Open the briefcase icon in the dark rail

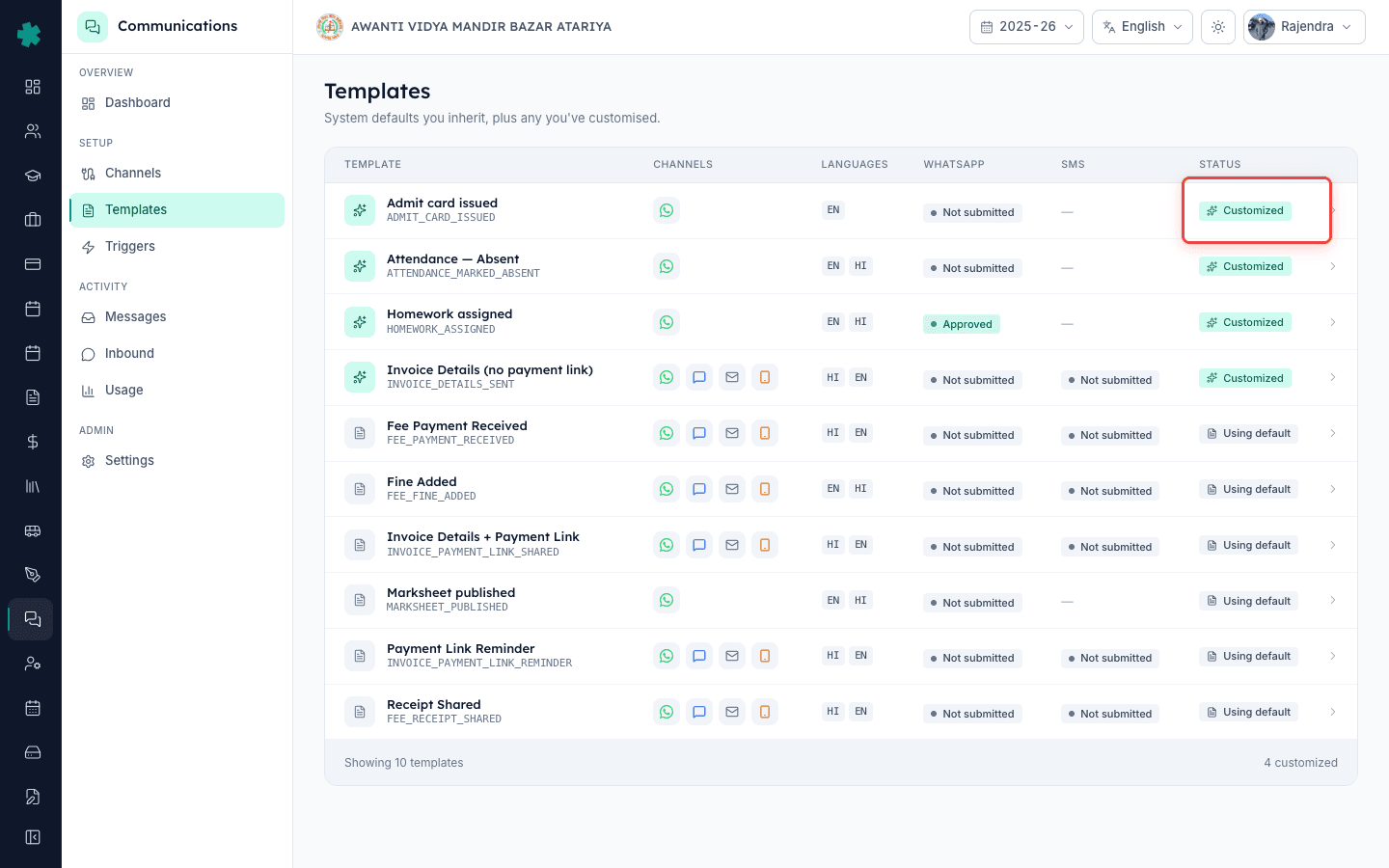[33, 220]
